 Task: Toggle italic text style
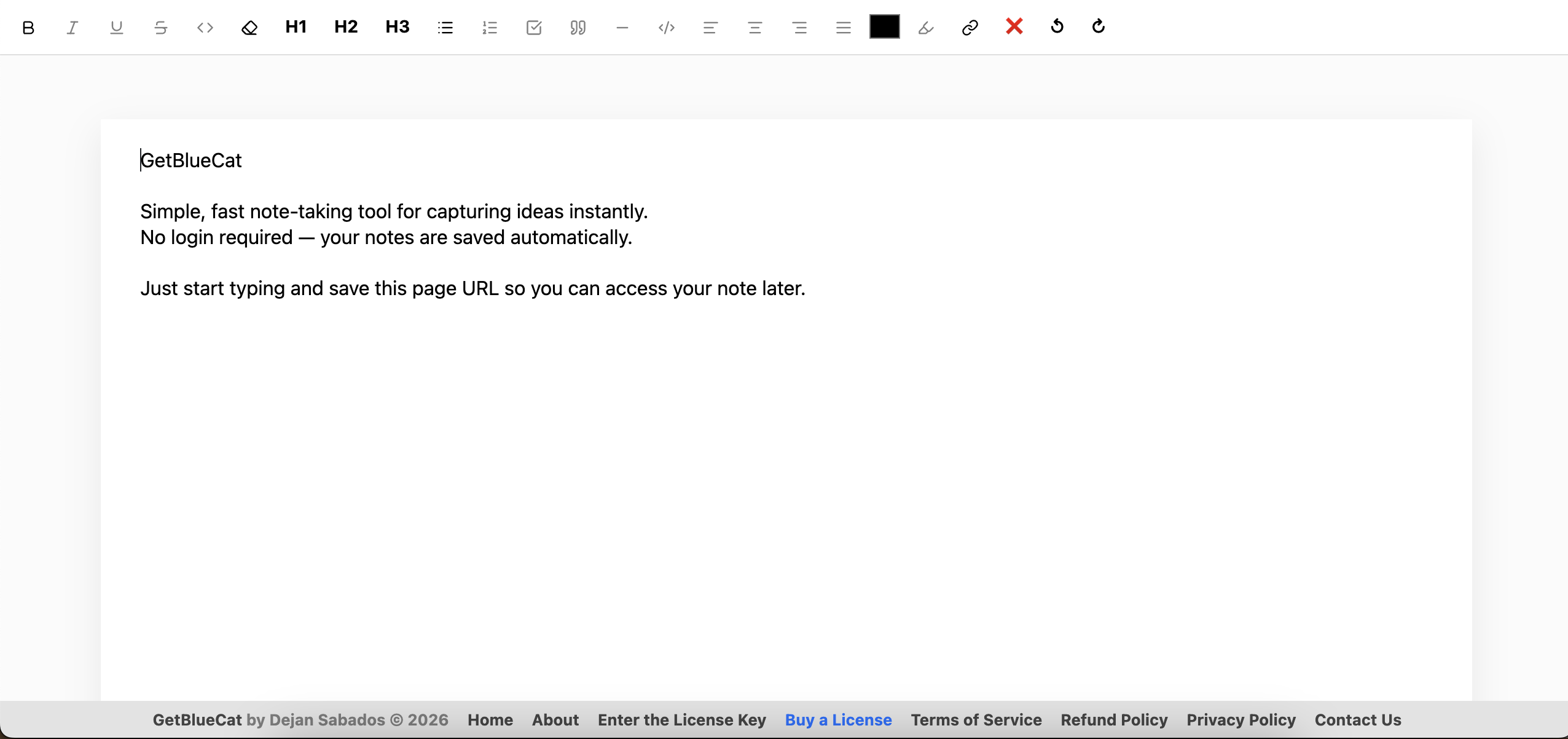point(73,28)
